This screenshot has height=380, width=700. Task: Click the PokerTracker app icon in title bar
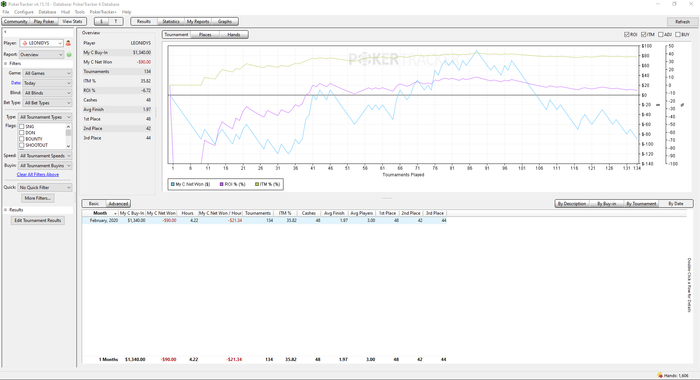coord(4,4)
